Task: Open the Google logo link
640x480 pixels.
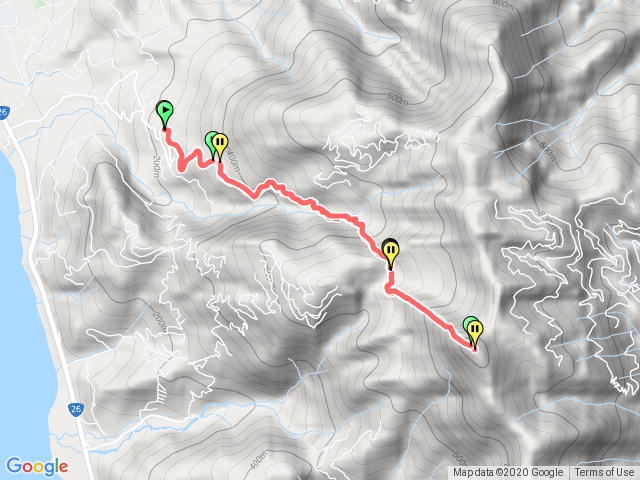Action: coord(37,467)
